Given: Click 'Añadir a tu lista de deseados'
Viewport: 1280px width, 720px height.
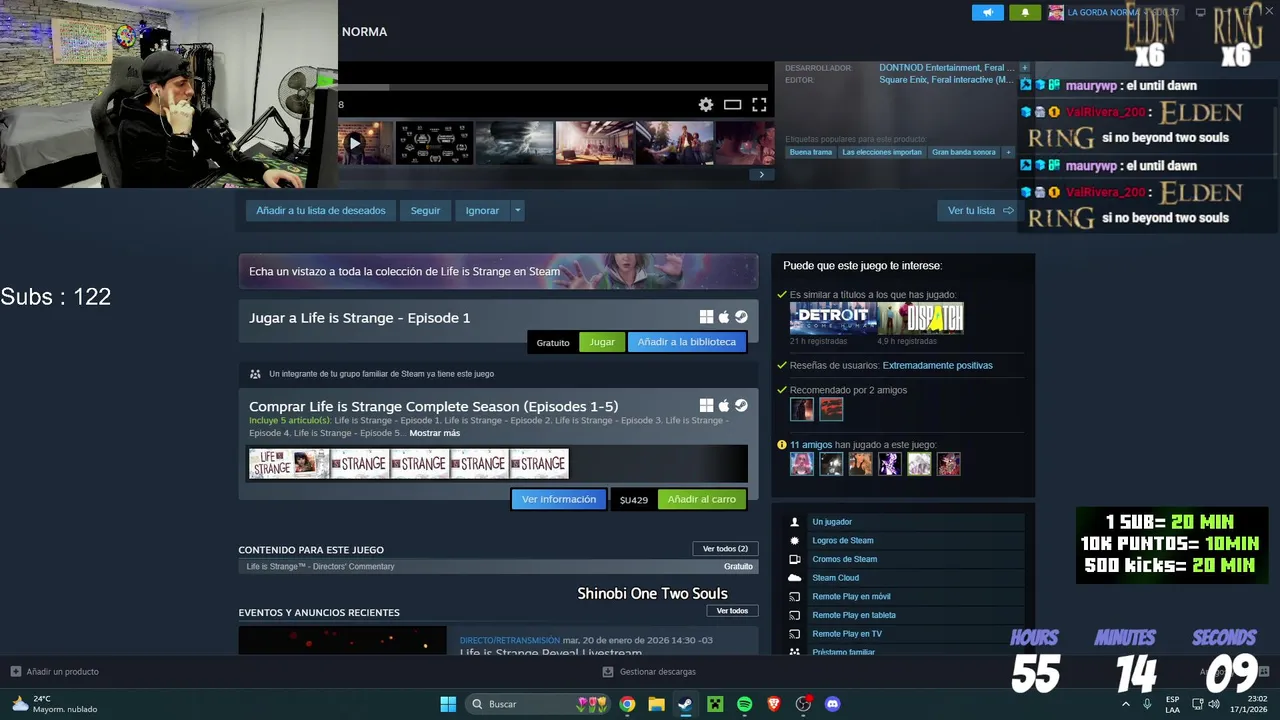Looking at the screenshot, I should pyautogui.click(x=321, y=211).
